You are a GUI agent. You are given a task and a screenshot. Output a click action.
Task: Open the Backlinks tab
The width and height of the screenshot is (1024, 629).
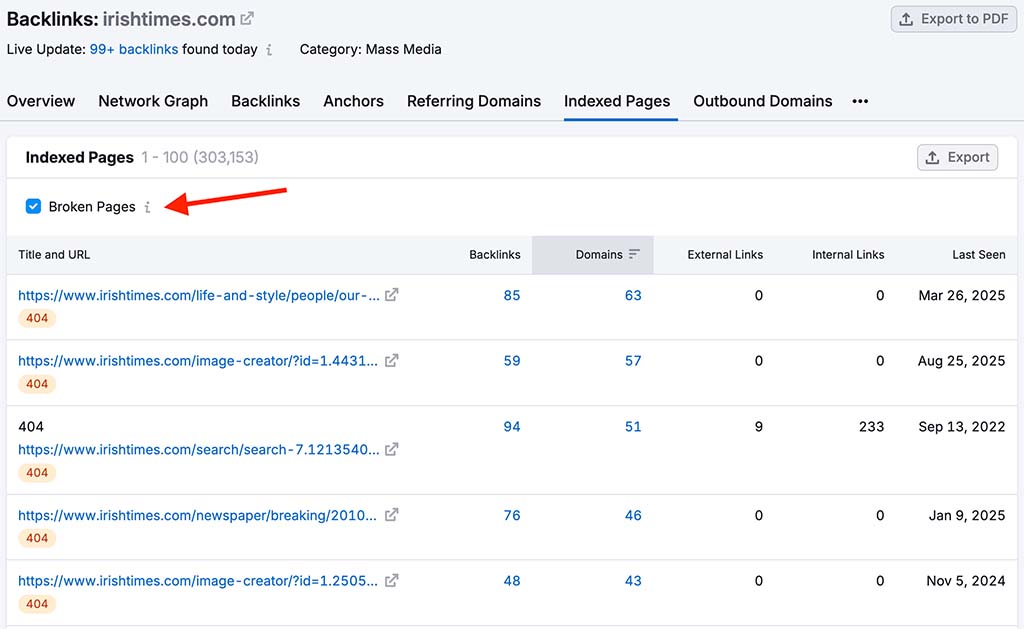coord(265,101)
